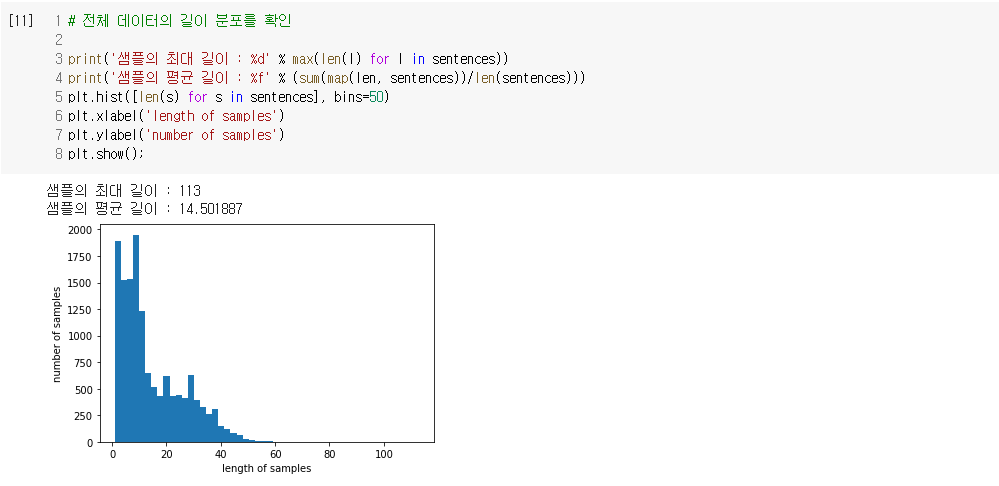Click the plt.hist code line
This screenshot has height=486, width=999.
(x=228, y=97)
